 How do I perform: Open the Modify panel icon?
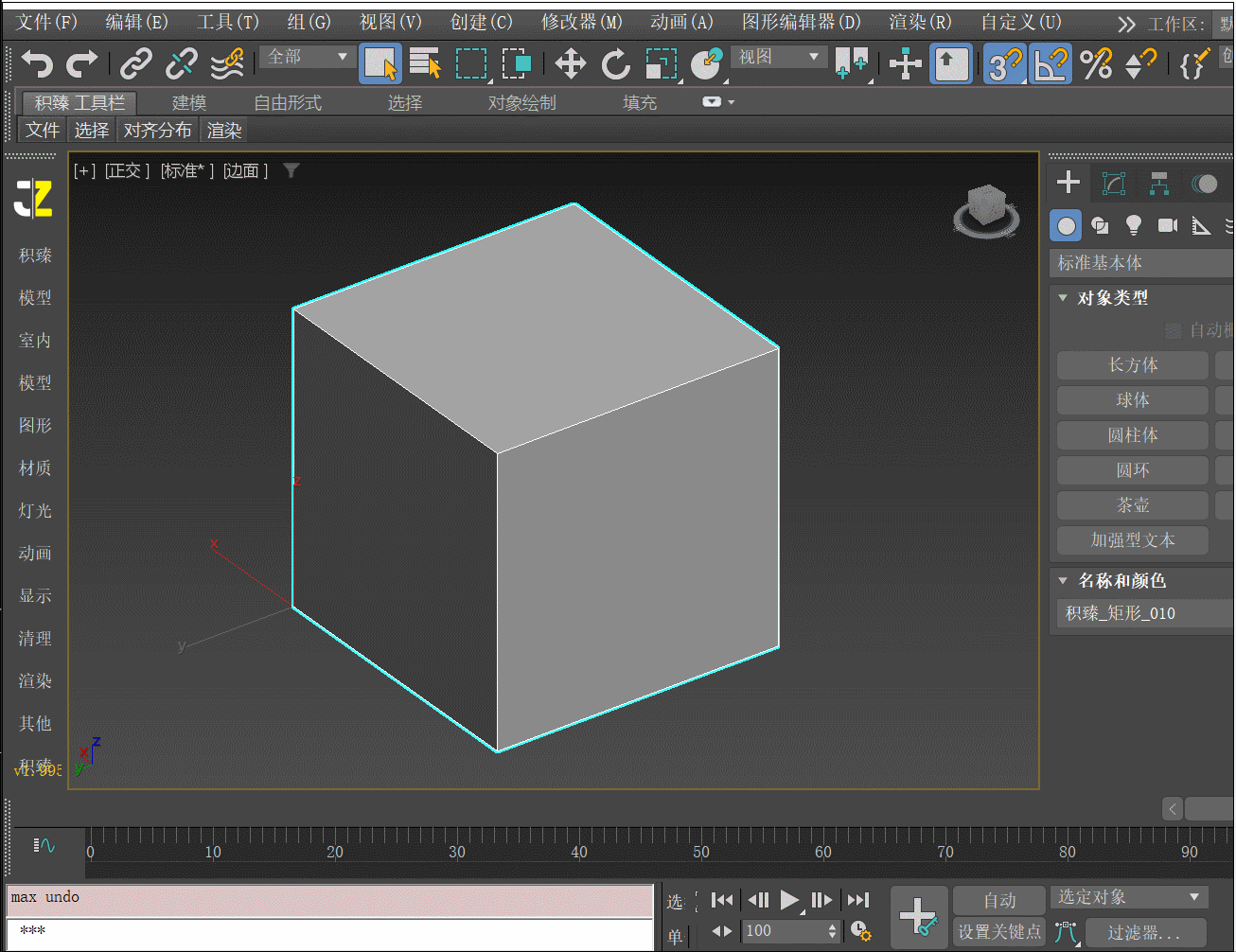pyautogui.click(x=1114, y=183)
